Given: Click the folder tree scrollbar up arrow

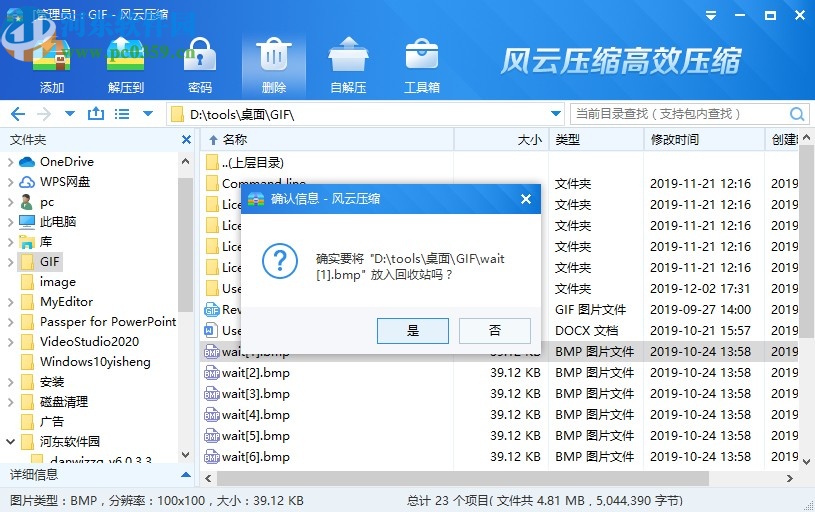Looking at the screenshot, I should pyautogui.click(x=186, y=162).
